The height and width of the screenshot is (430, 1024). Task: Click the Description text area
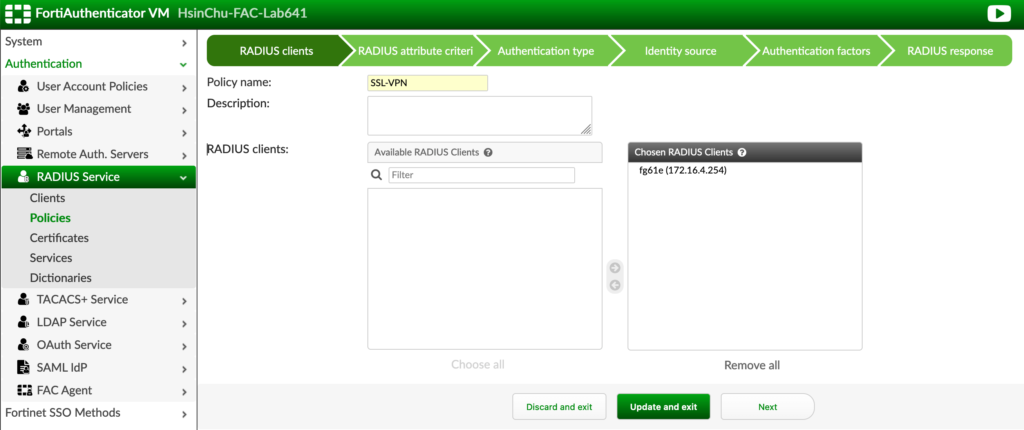480,116
